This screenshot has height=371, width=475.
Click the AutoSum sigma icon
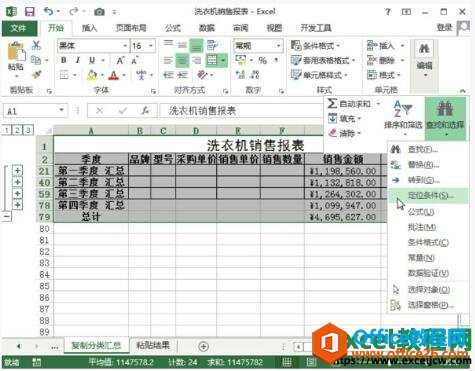tap(332, 104)
